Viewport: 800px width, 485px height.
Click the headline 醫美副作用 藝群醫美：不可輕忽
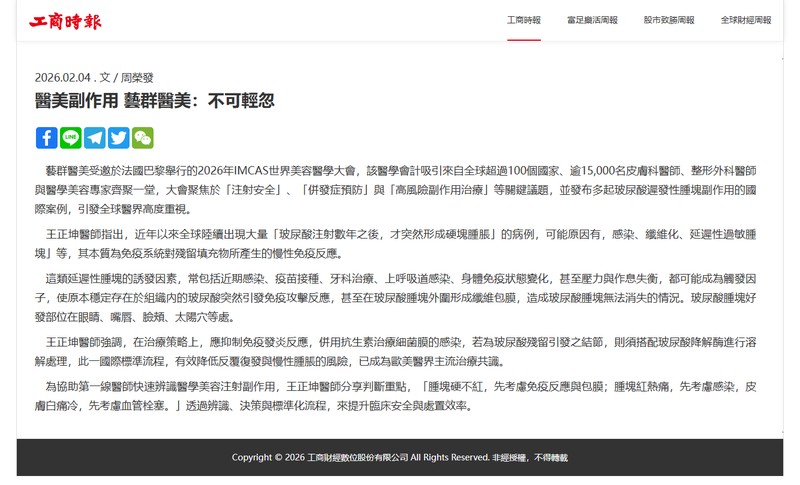click(154, 101)
